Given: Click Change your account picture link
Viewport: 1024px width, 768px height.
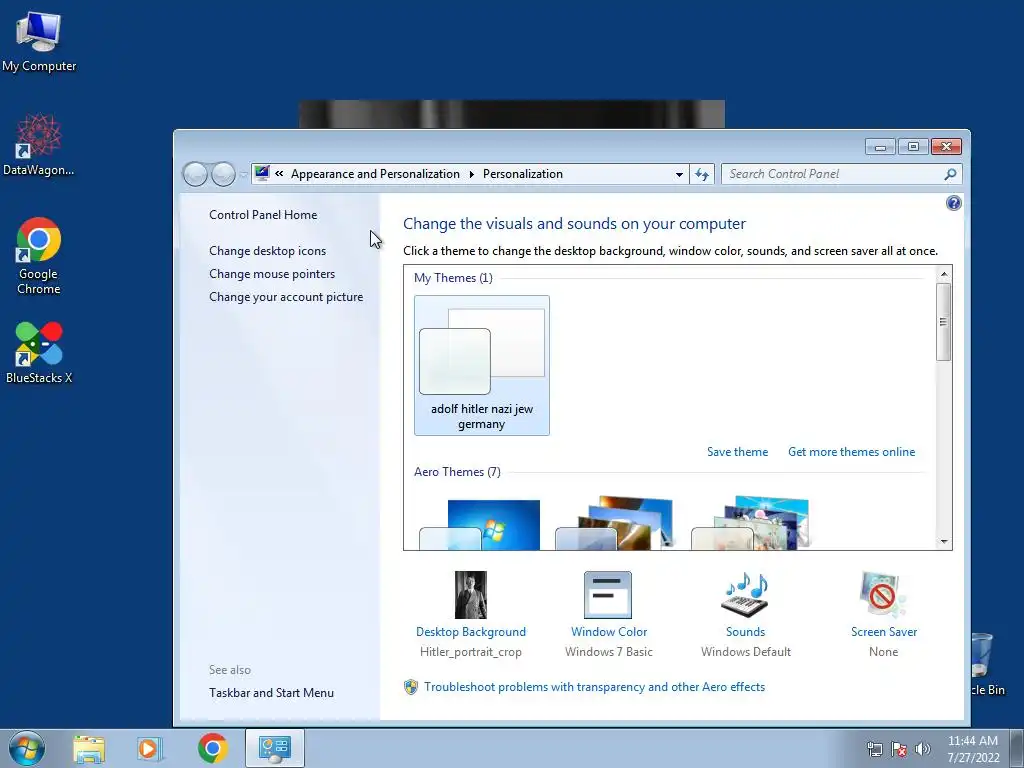Looking at the screenshot, I should (286, 296).
